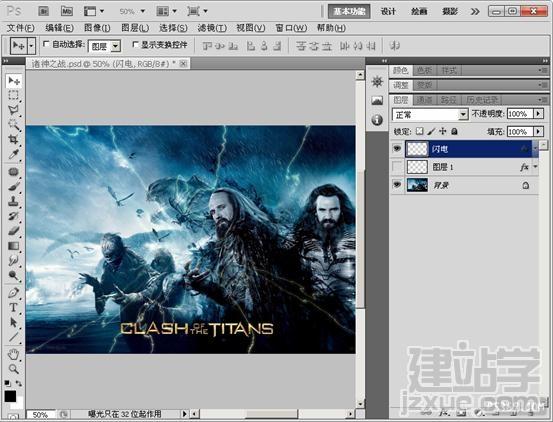Viewport: 553px width, 422px height.
Task: Choose the Lasso tool
Action: [13, 110]
